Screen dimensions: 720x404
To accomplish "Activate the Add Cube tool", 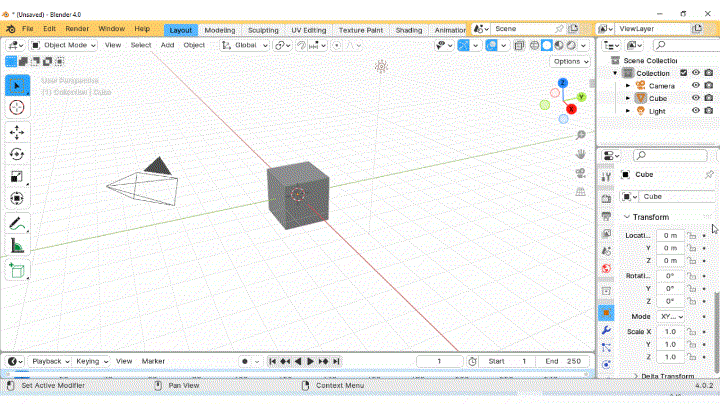I will click(x=17, y=270).
